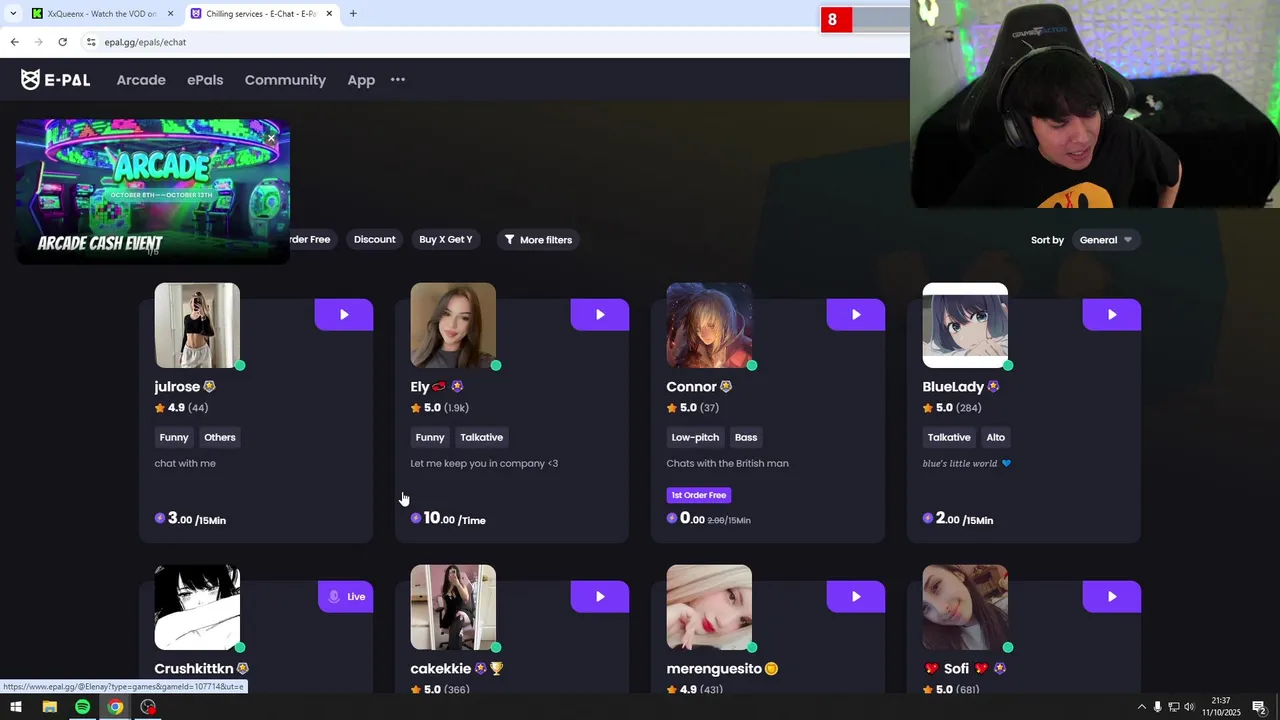This screenshot has width=1280, height=720.
Task: Click the Connor name link
Action: coord(692,387)
